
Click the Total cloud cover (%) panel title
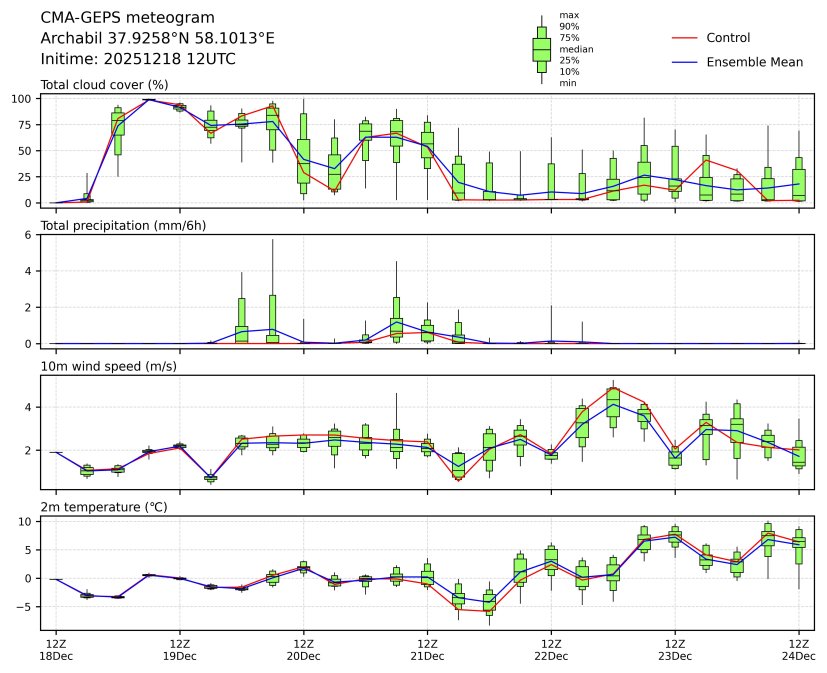104,85
